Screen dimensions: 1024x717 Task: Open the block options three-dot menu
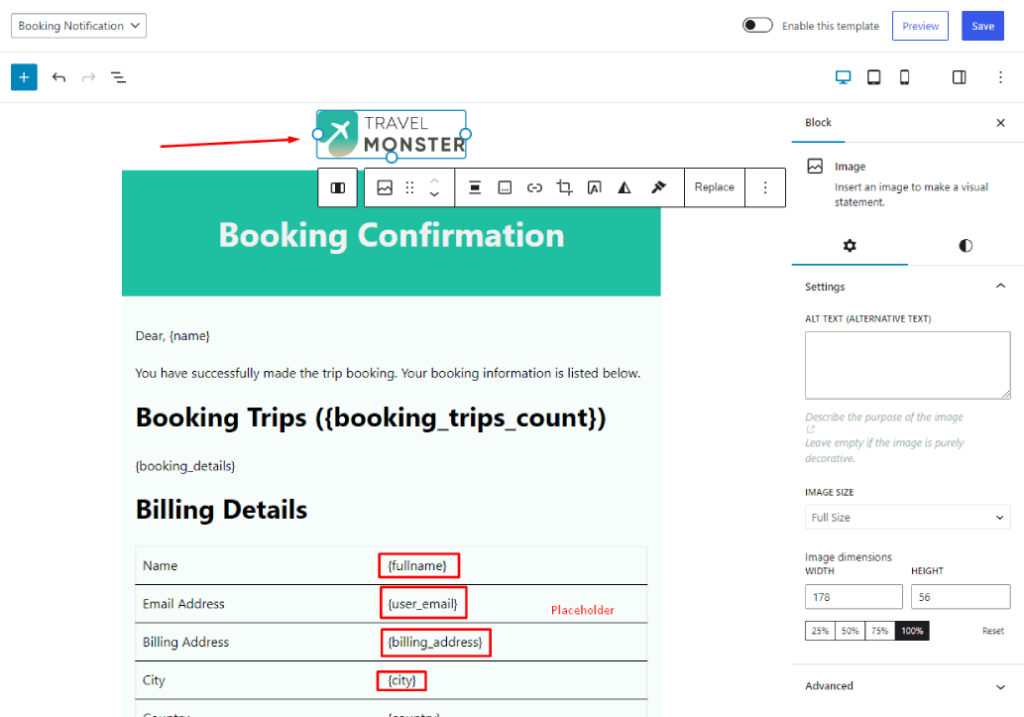point(765,187)
